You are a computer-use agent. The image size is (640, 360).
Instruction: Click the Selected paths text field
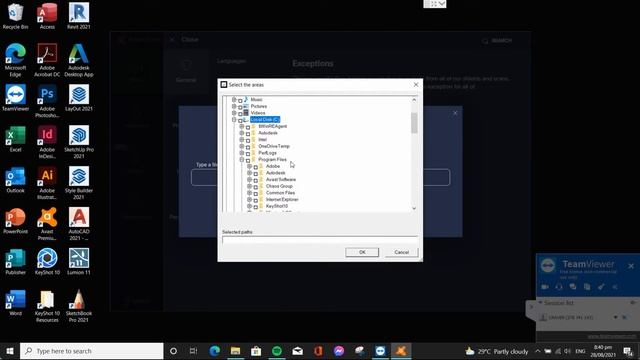pyautogui.click(x=320, y=240)
